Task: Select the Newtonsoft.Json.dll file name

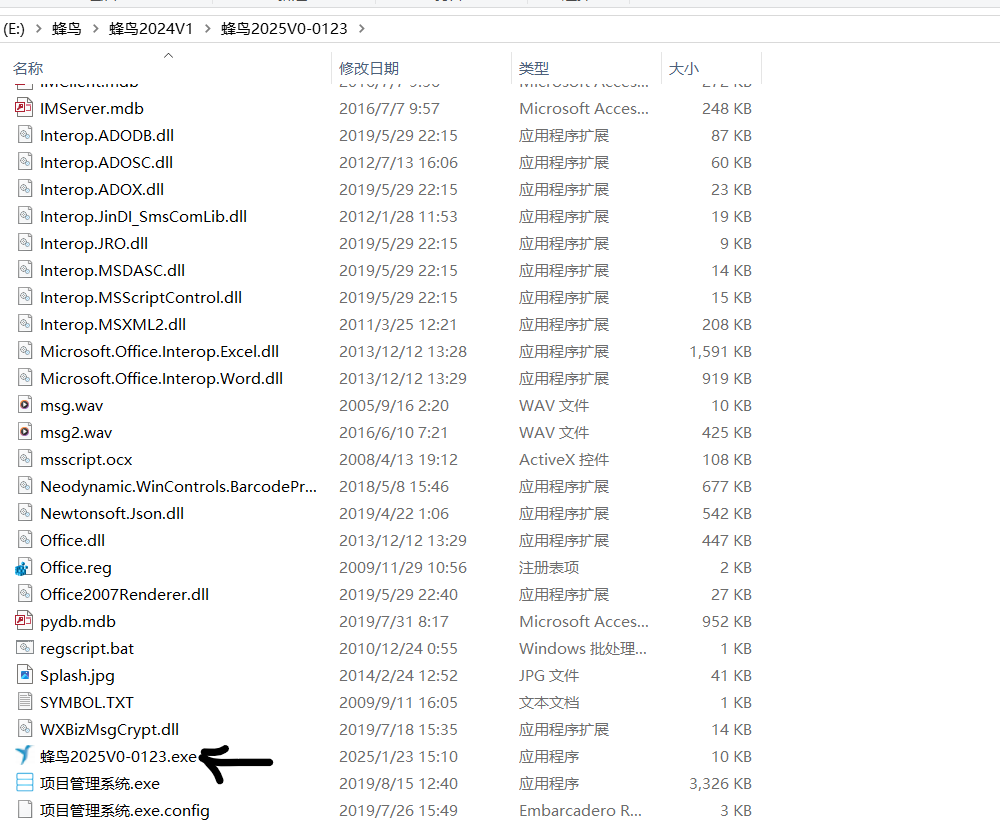Action: click(112, 513)
